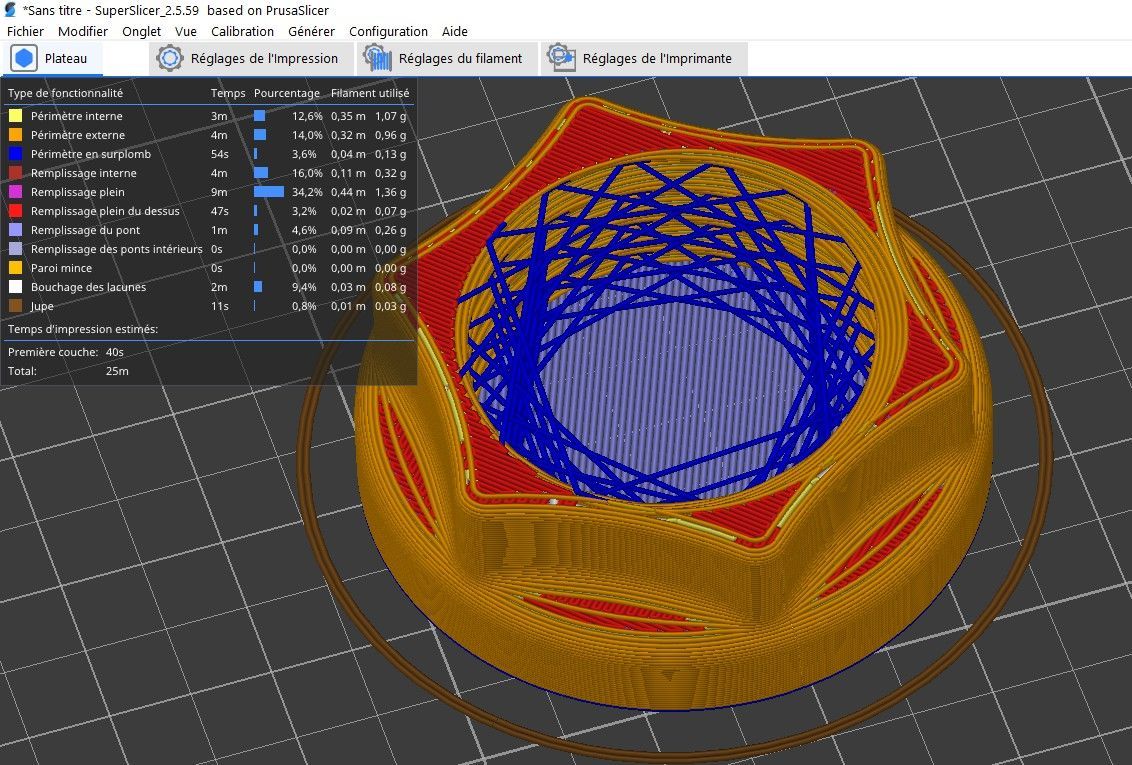Click the red Remplissage plein du dessus swatch
This screenshot has width=1132, height=765.
pyautogui.click(x=15, y=211)
